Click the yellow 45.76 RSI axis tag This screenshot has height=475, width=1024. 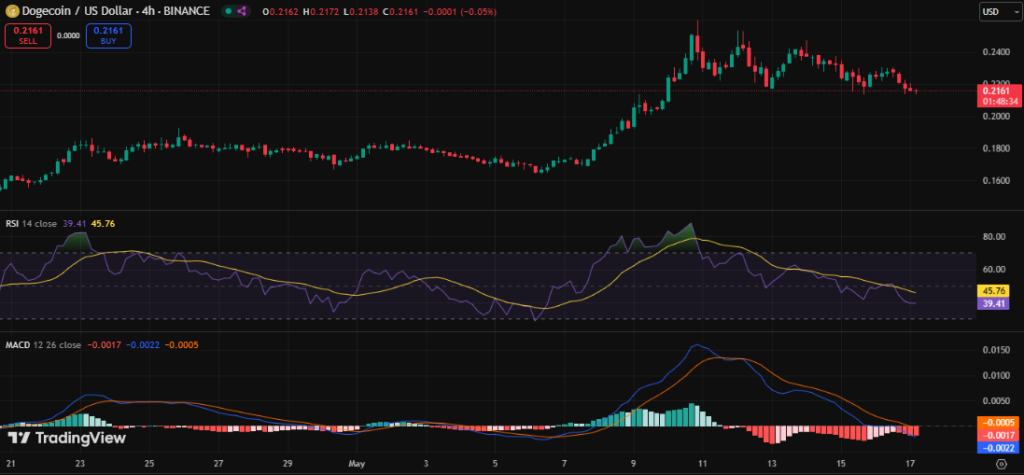994,291
